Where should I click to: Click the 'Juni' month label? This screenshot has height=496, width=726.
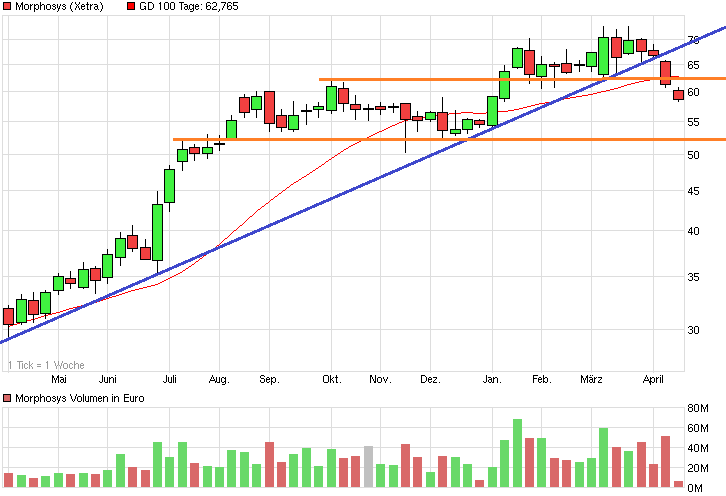pos(107,379)
